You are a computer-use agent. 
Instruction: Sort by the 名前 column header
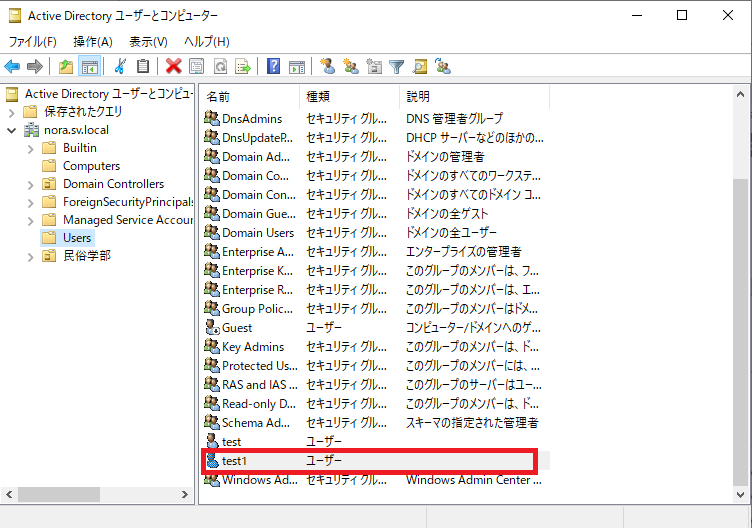(250, 97)
